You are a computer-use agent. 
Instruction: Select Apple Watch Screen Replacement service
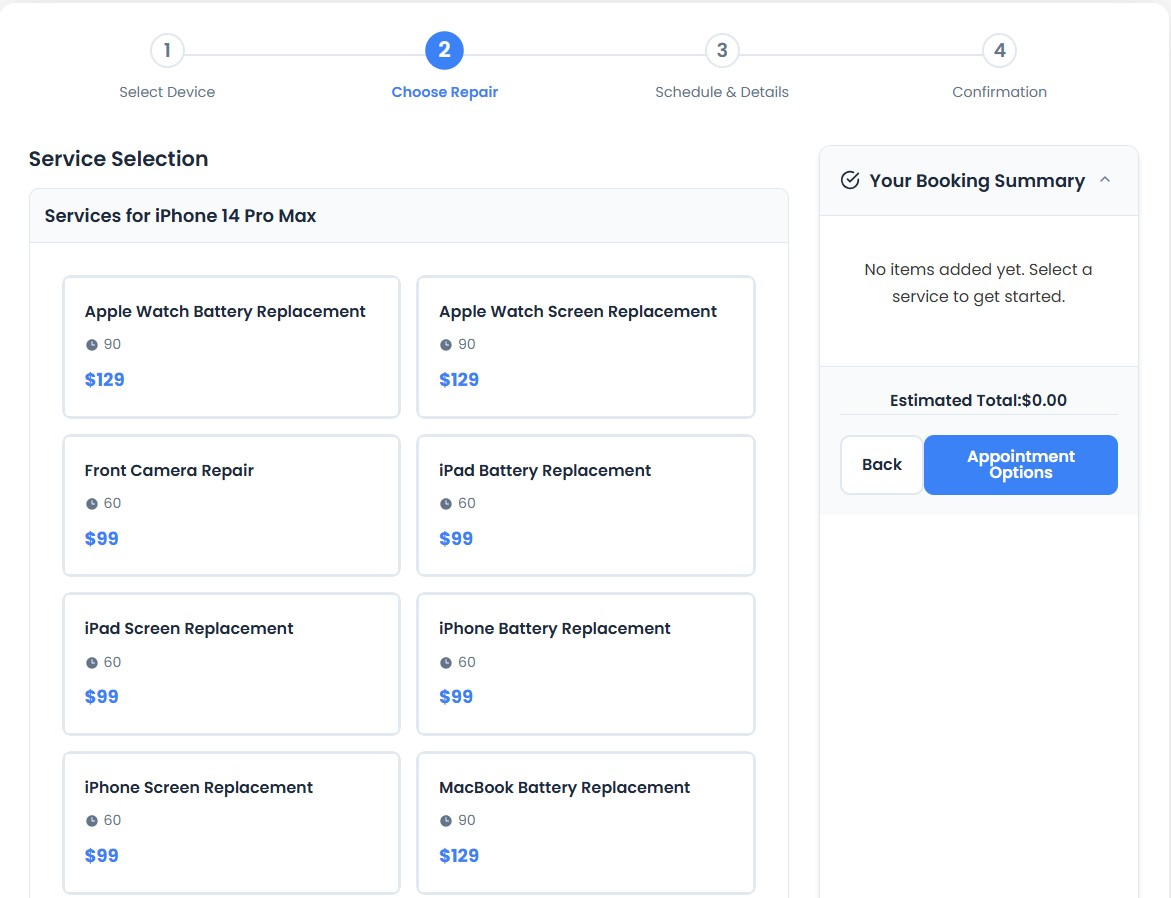[586, 347]
